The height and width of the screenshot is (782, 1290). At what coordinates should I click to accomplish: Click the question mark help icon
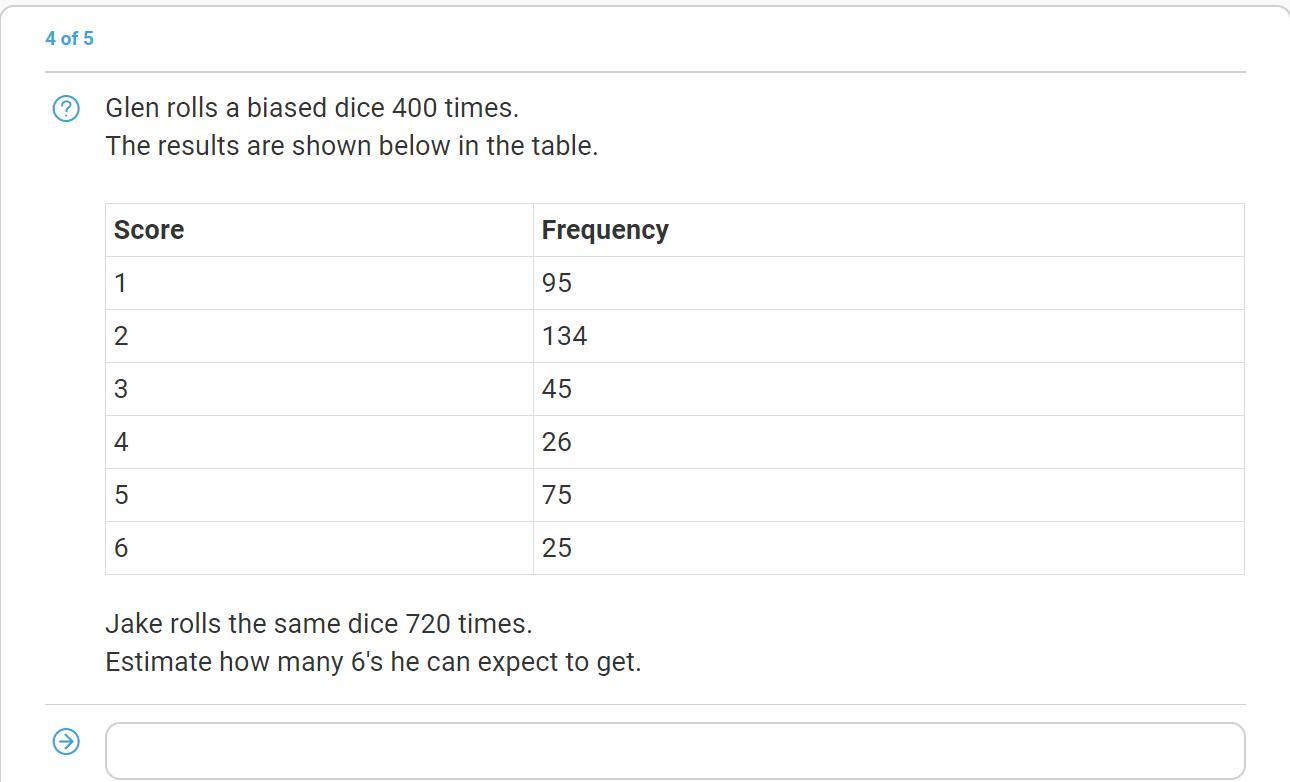pos(66,108)
